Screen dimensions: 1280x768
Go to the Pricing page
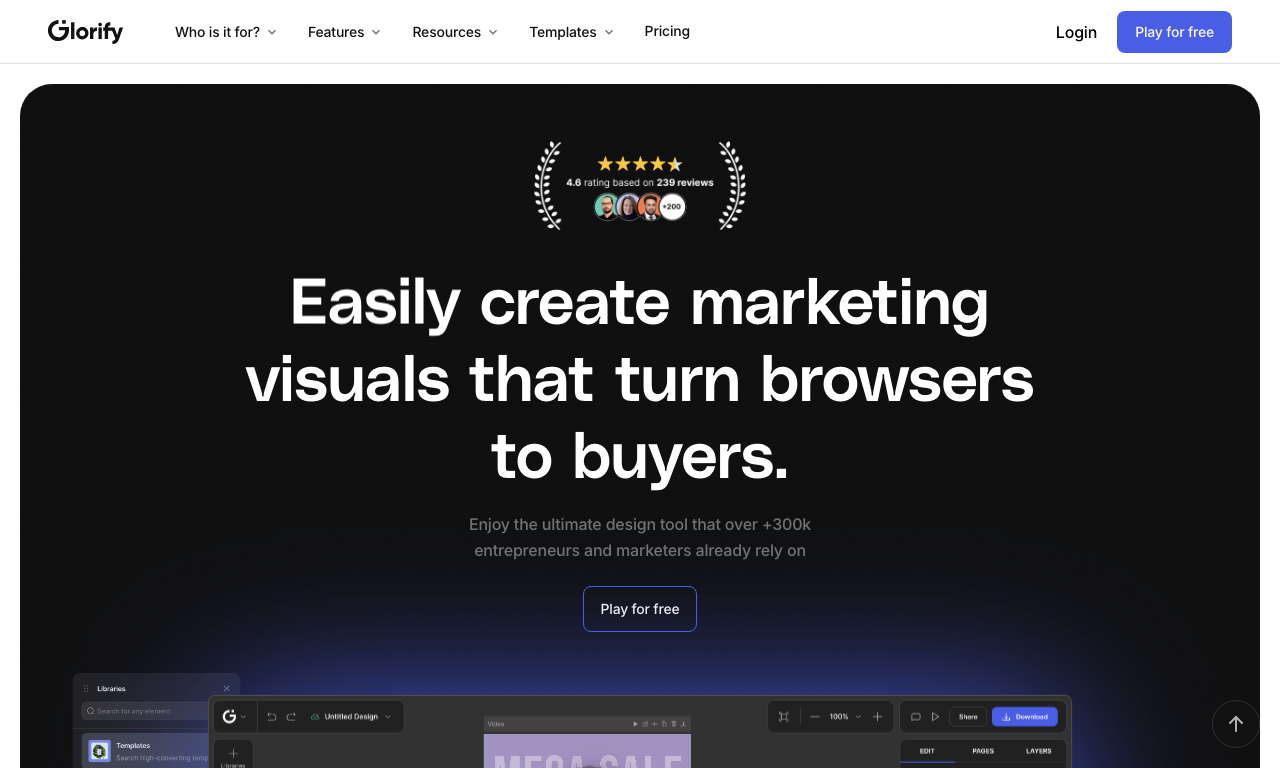click(667, 31)
